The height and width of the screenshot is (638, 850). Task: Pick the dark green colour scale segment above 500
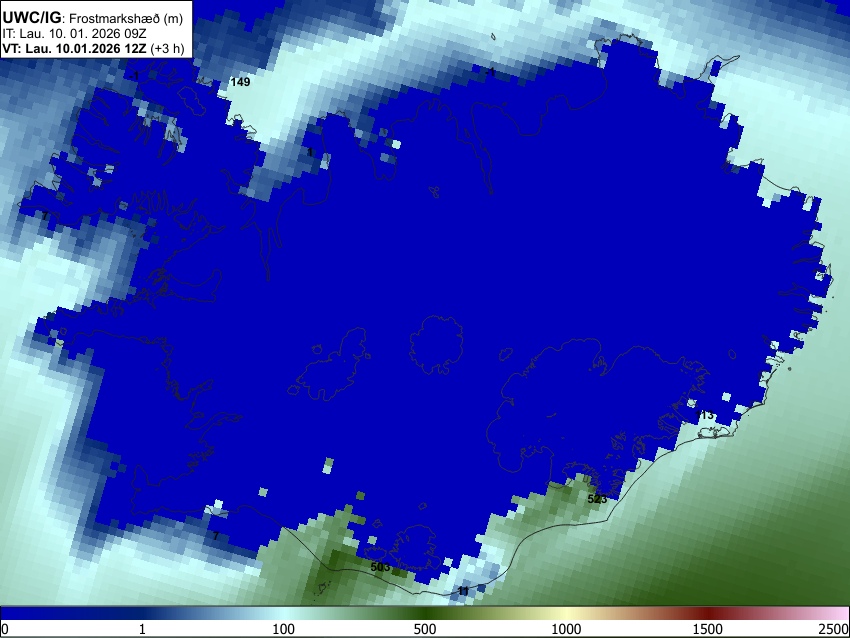(424, 613)
